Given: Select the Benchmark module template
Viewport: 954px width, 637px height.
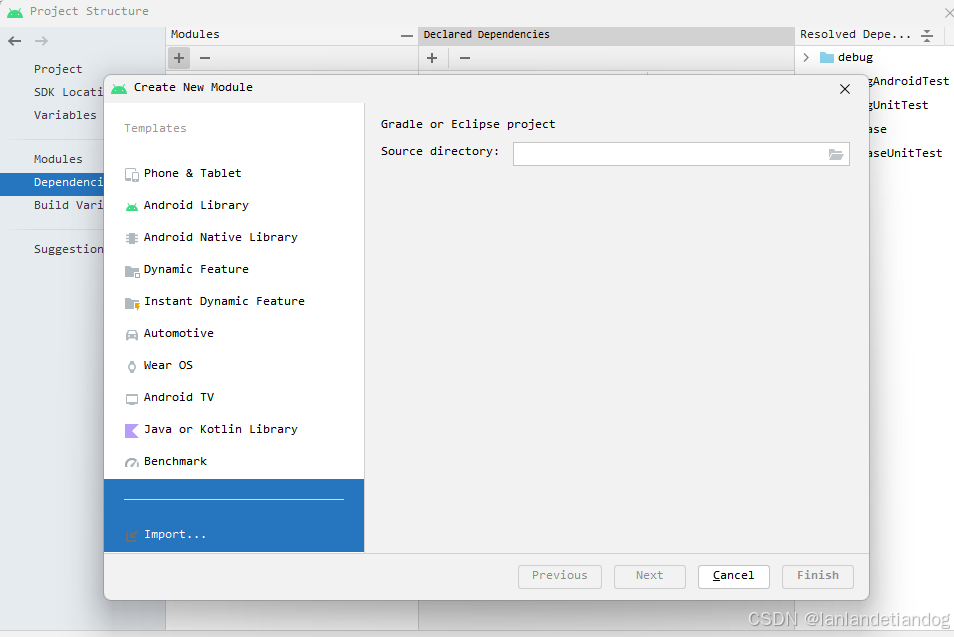Looking at the screenshot, I should [x=175, y=461].
